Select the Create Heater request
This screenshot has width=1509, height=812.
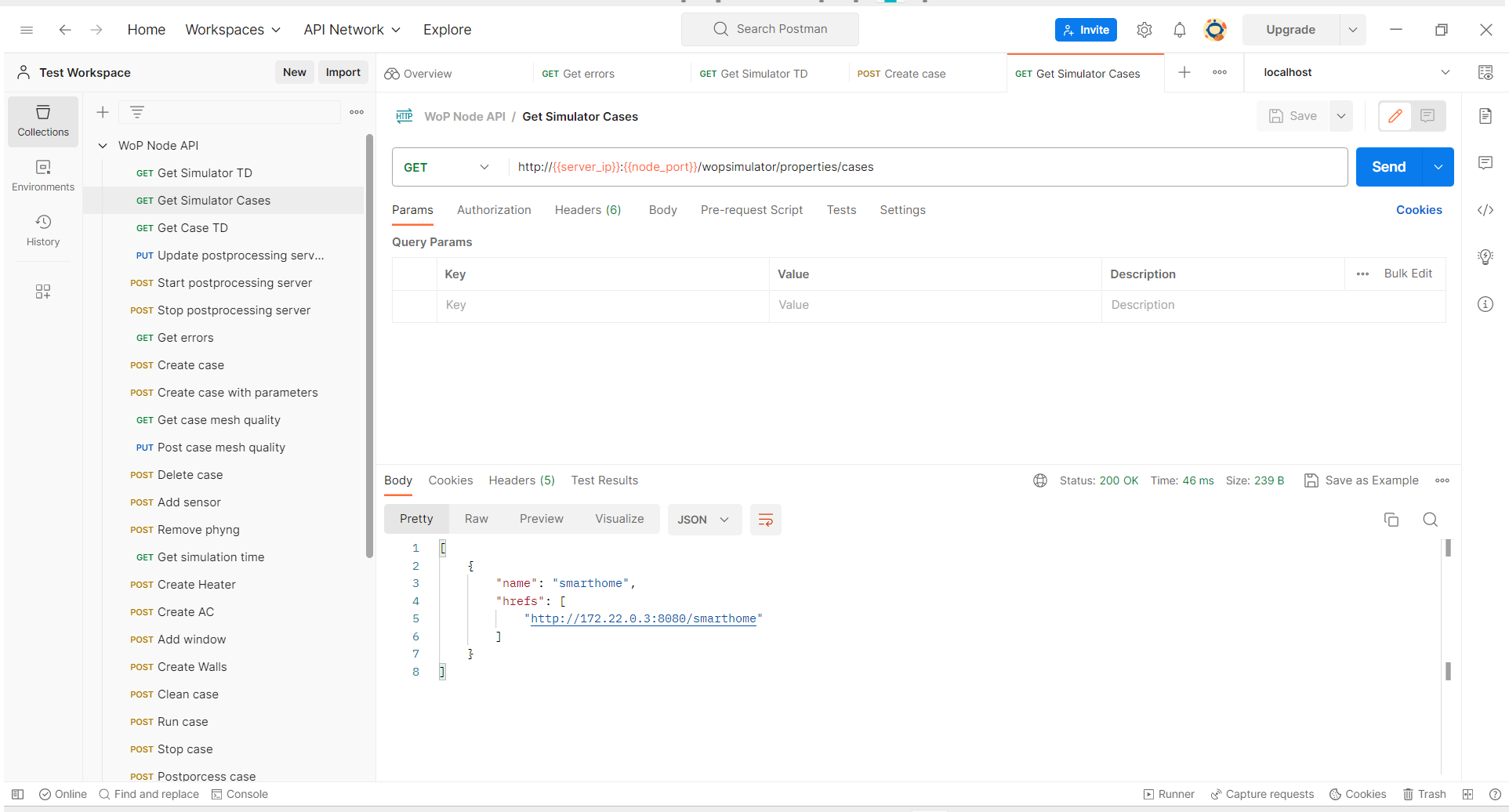[x=223, y=585]
